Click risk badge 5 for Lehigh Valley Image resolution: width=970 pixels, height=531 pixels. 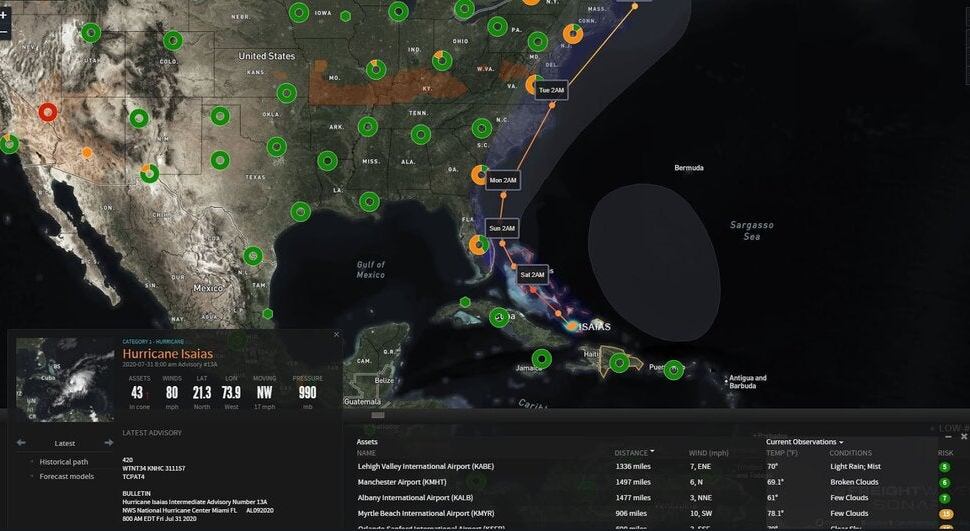tap(945, 467)
